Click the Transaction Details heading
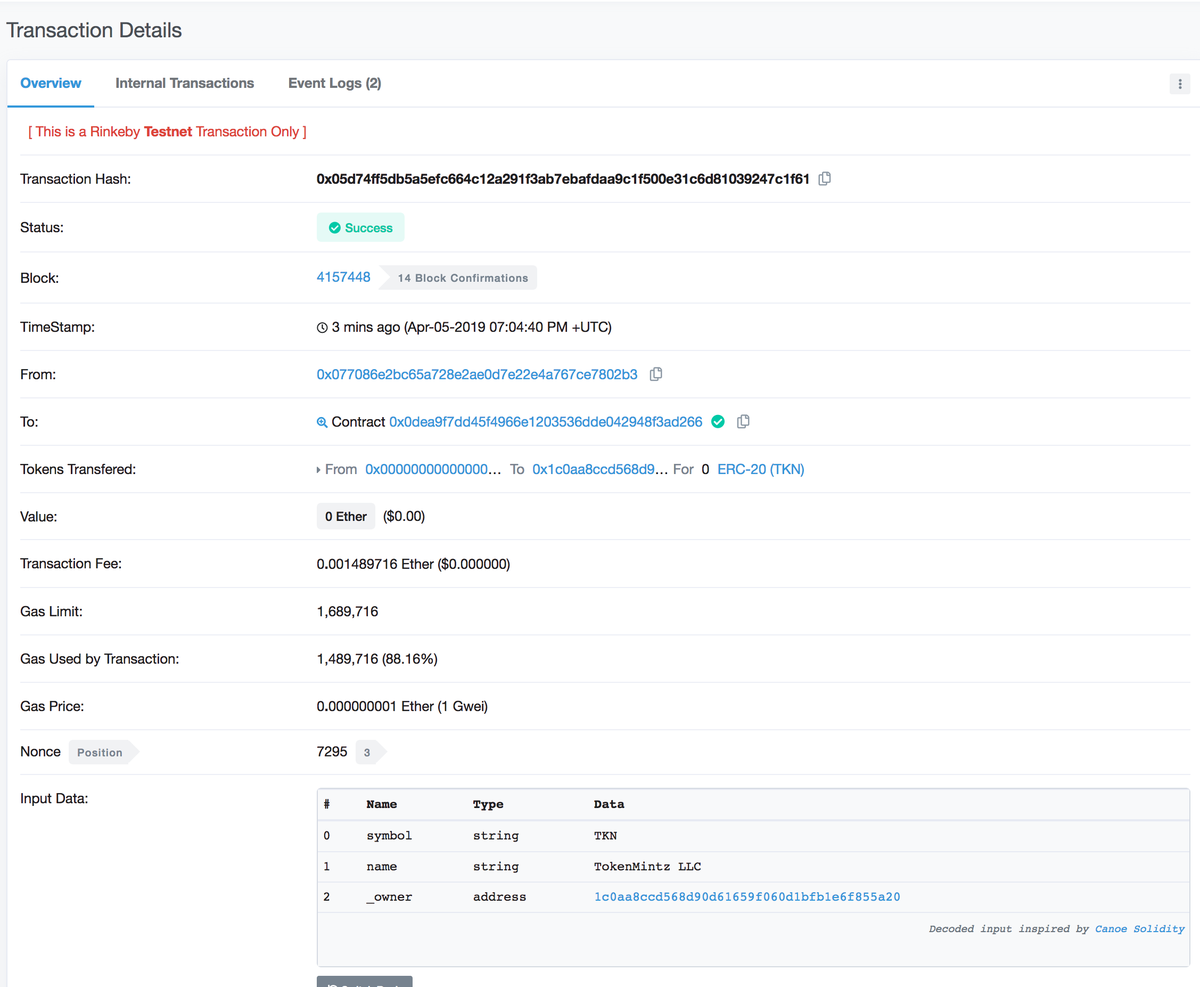Image resolution: width=1200 pixels, height=987 pixels. pyautogui.click(x=94, y=30)
